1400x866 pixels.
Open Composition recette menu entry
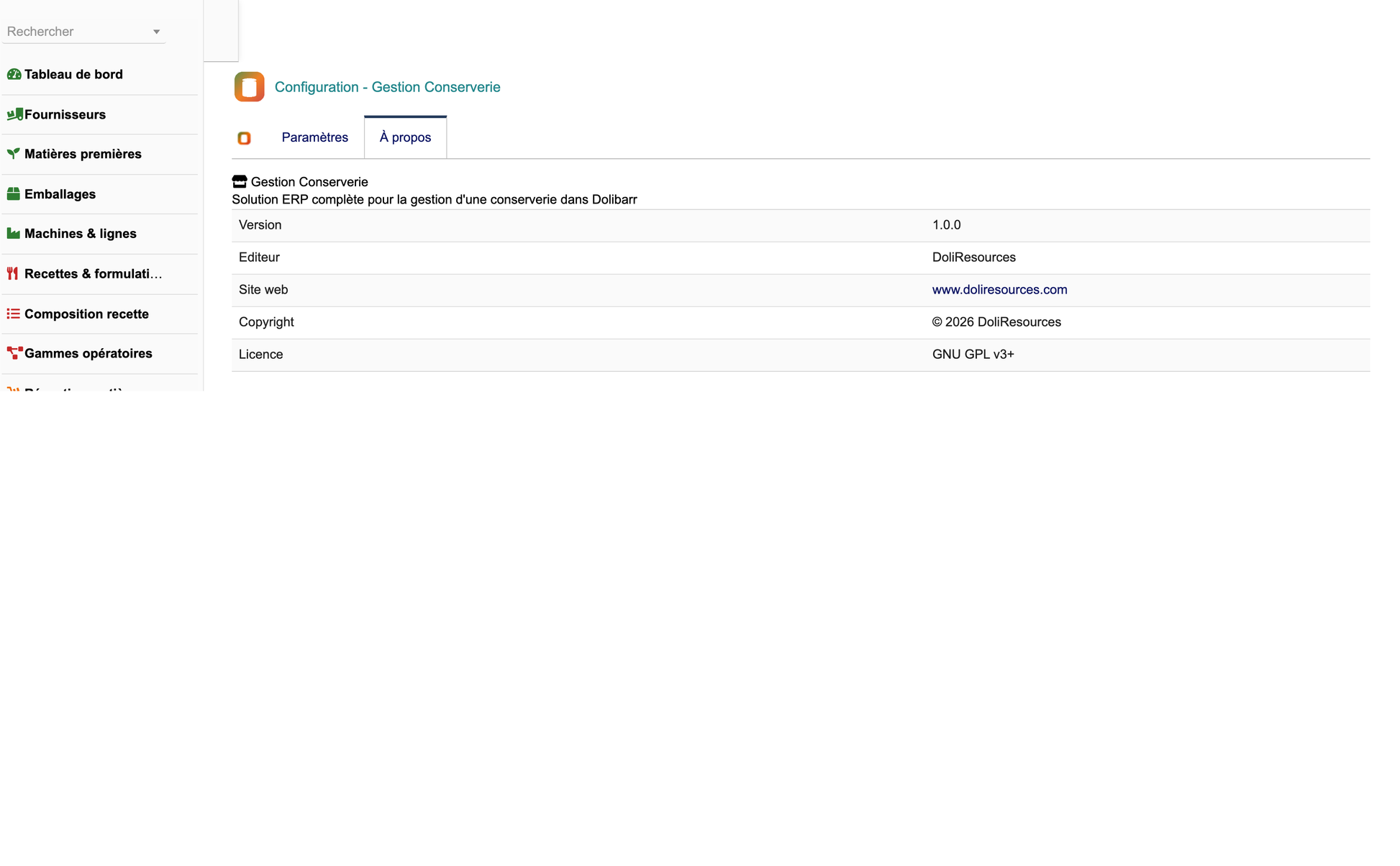point(86,314)
